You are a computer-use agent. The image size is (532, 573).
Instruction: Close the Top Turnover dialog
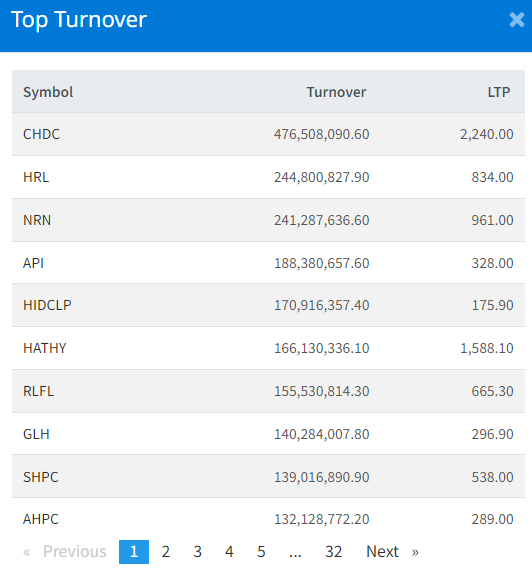tap(517, 20)
